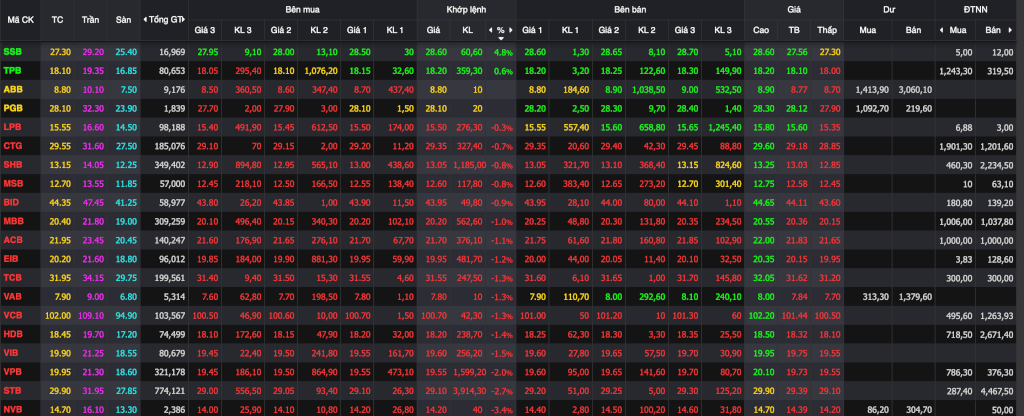Open the HDB stock ticker
Viewport: 1024px width, 416px height.
[12, 335]
